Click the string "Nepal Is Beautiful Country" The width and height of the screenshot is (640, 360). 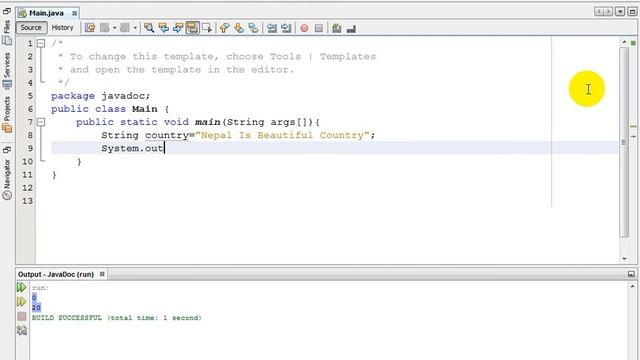tap(282, 135)
